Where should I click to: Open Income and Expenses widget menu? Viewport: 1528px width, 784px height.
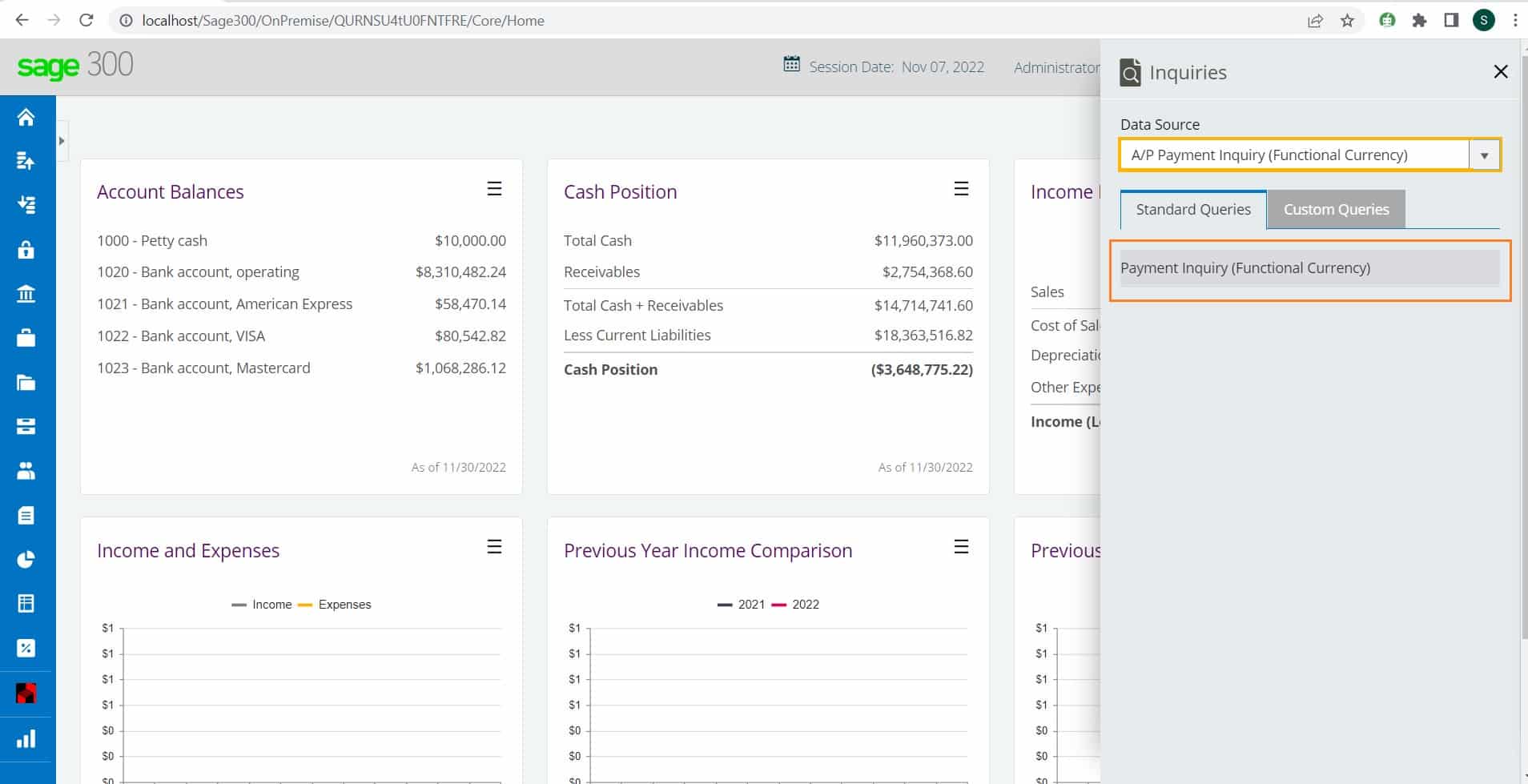point(494,547)
